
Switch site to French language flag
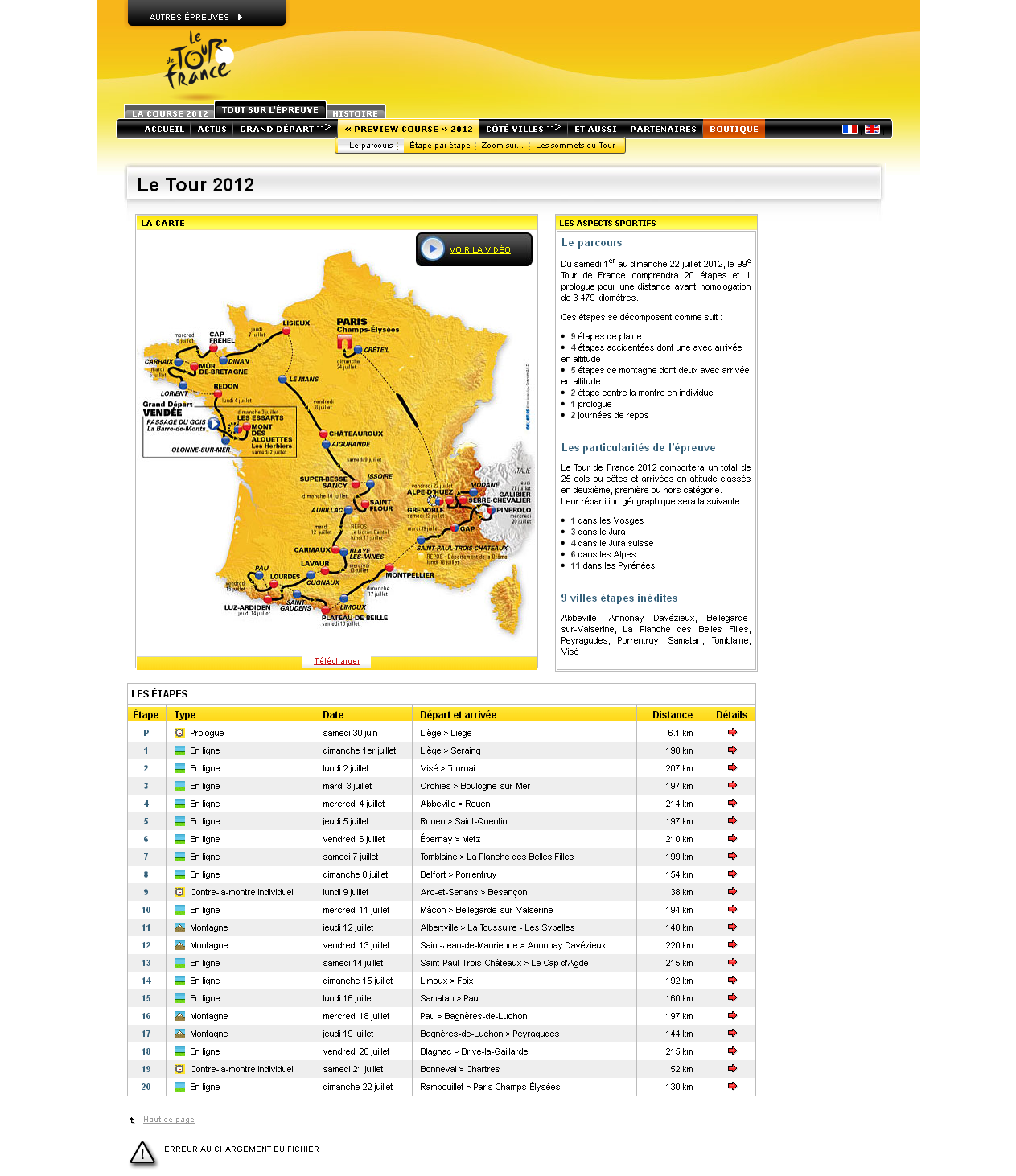pyautogui.click(x=849, y=129)
